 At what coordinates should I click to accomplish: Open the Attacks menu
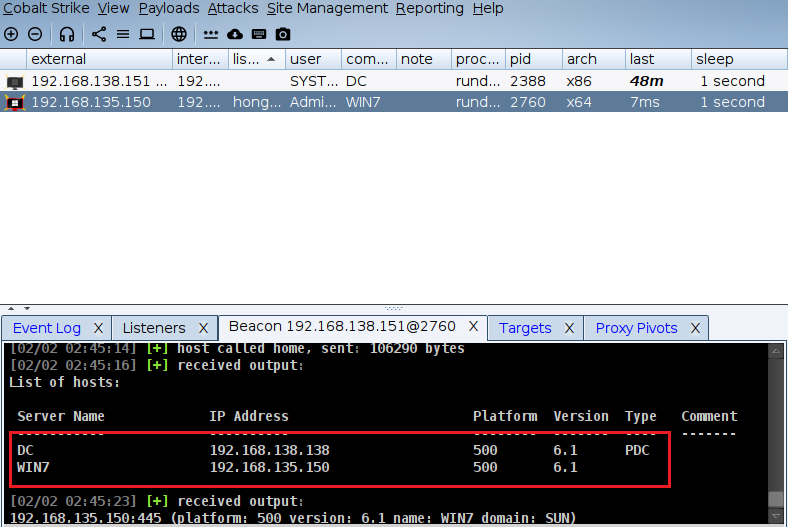pyautogui.click(x=233, y=9)
